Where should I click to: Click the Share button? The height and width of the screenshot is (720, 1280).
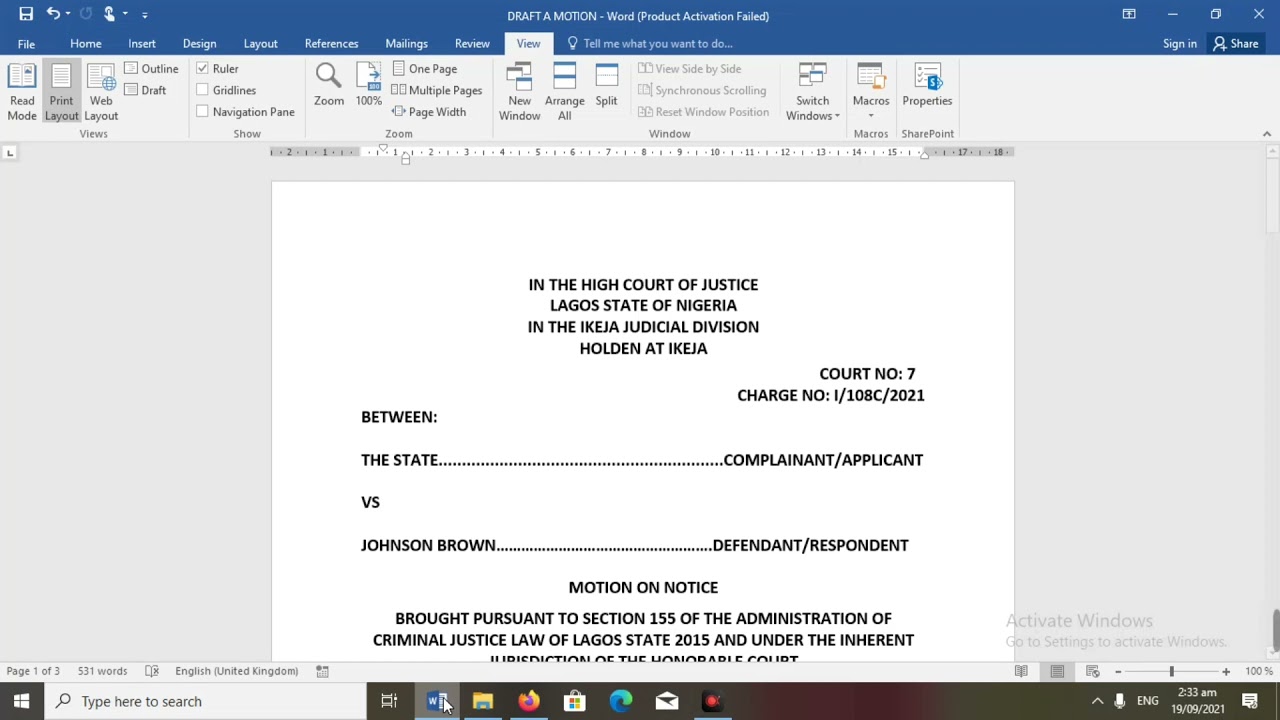(x=1235, y=44)
